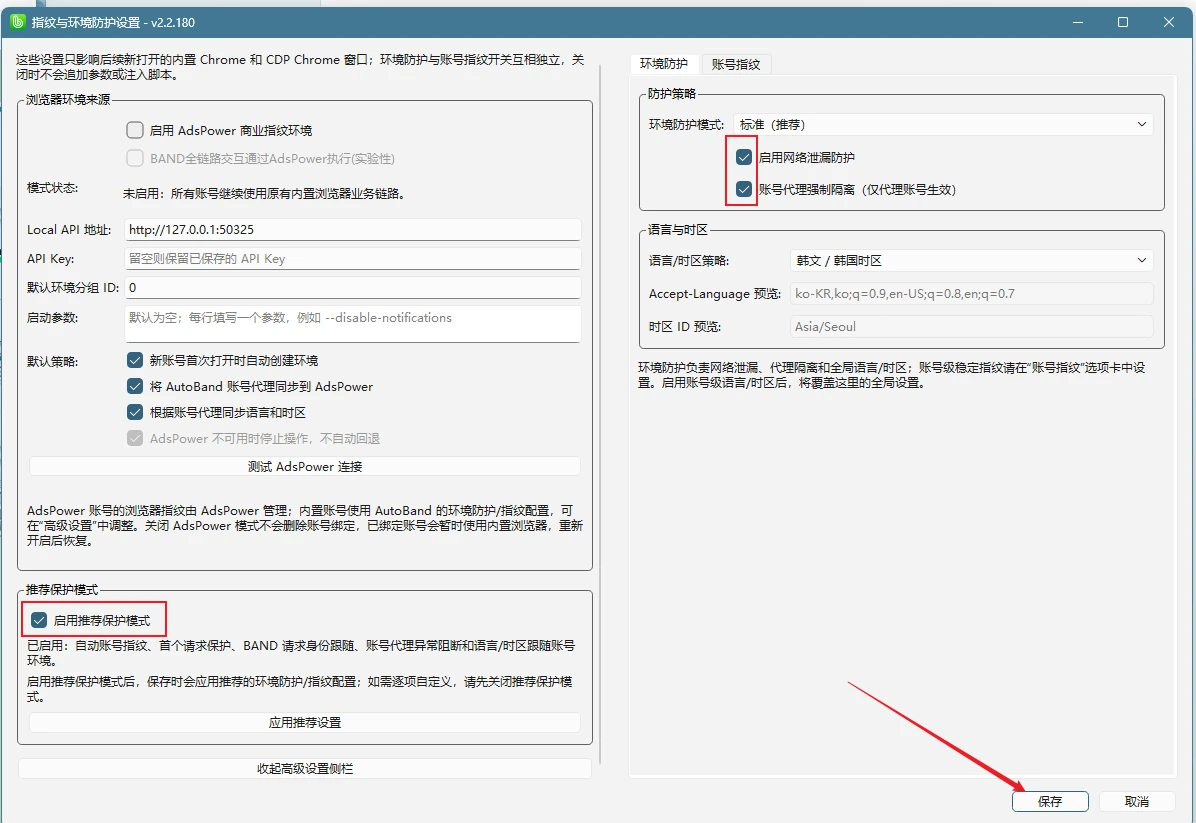1196x823 pixels.
Task: Click API Key input field
Action: [352, 259]
